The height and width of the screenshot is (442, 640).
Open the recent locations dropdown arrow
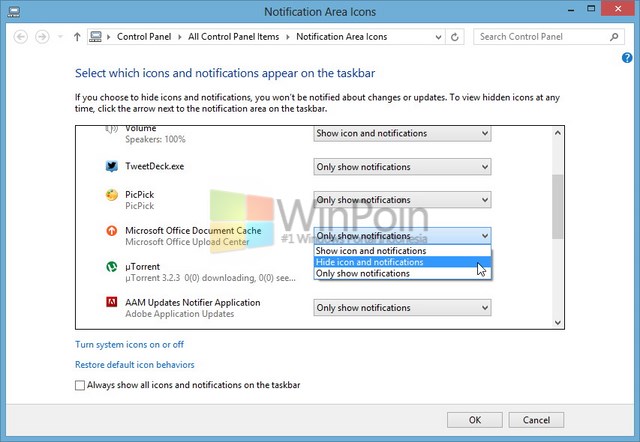[x=60, y=37]
